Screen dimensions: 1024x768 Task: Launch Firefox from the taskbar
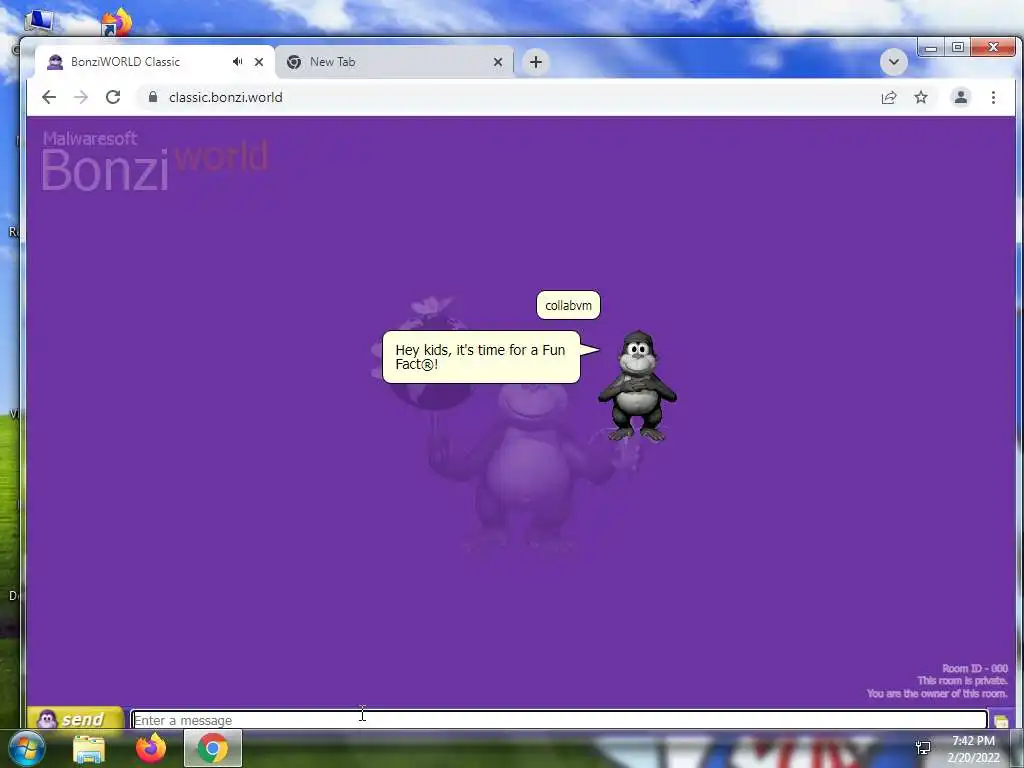click(x=151, y=748)
